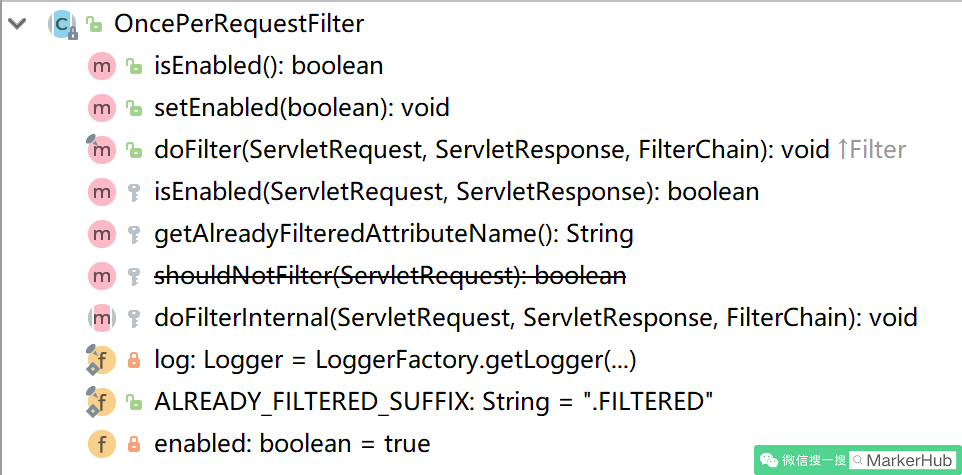Click the protected key icon beside getAlreadyFilteredAttributeName
This screenshot has width=962, height=475.
click(x=133, y=234)
